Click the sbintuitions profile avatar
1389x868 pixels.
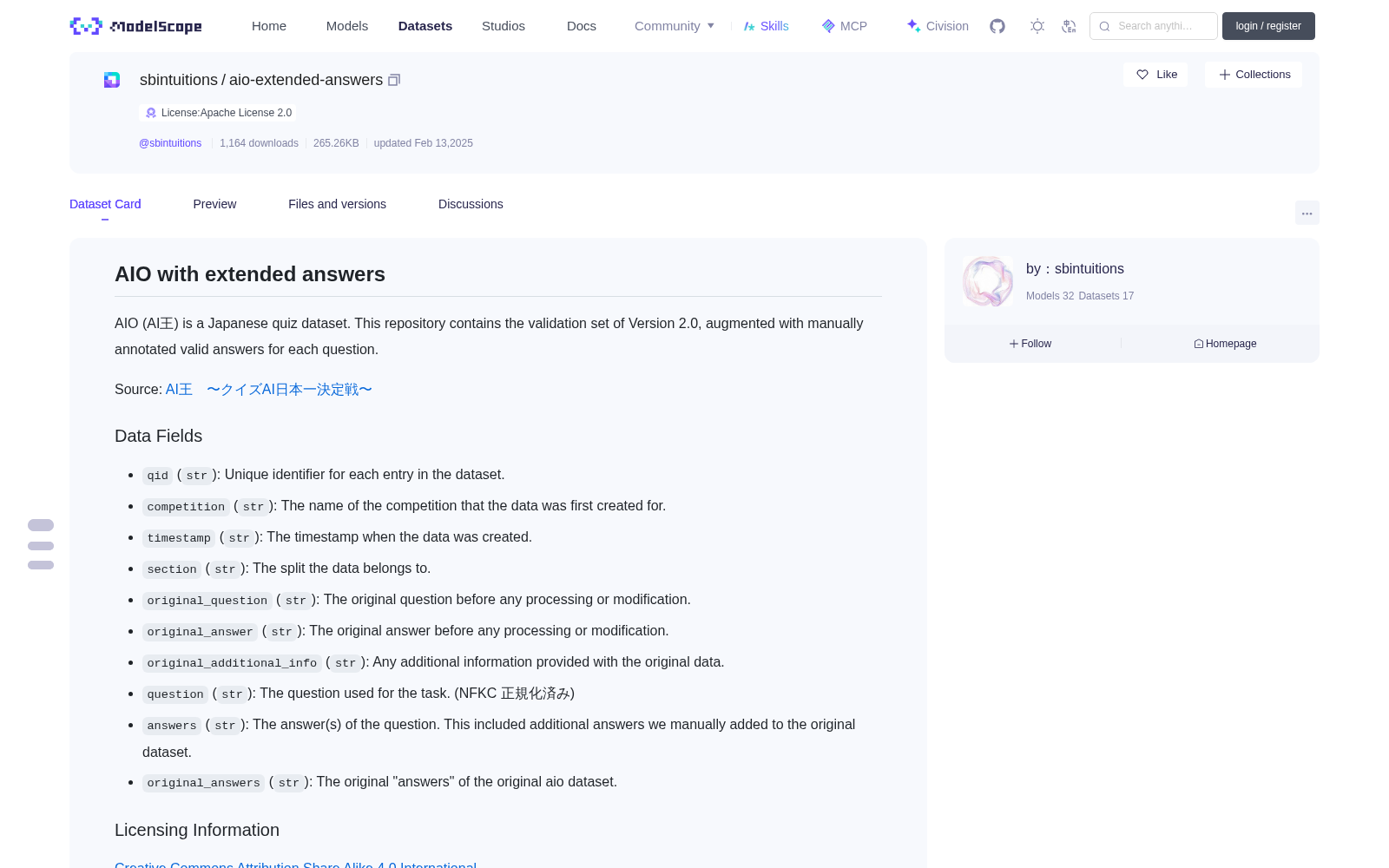point(988,281)
